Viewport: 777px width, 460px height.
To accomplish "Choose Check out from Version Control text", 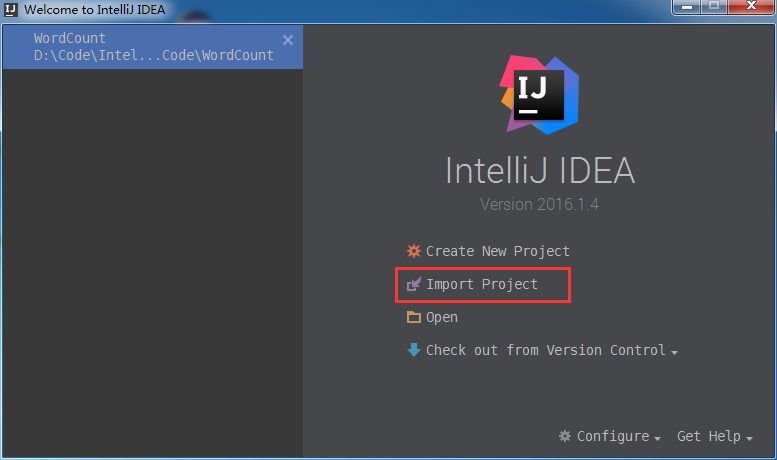I will pos(546,350).
